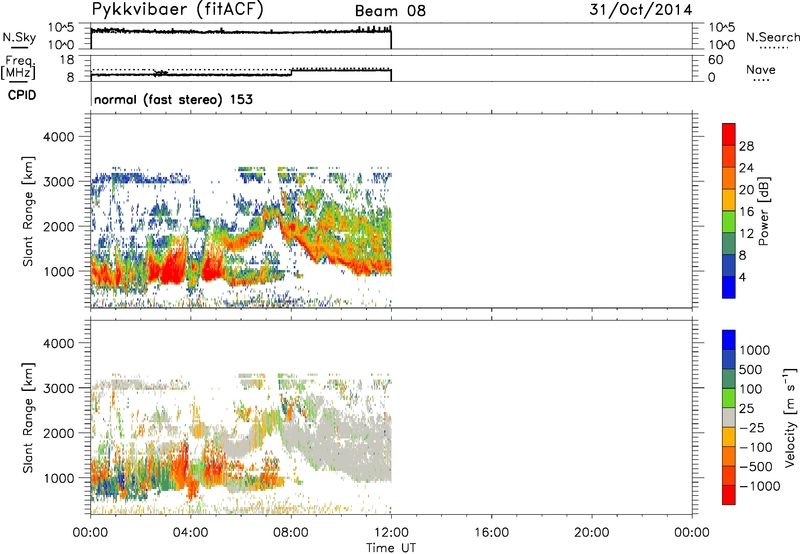
Task: Select the N.Sky legend label
Action: click(x=19, y=37)
